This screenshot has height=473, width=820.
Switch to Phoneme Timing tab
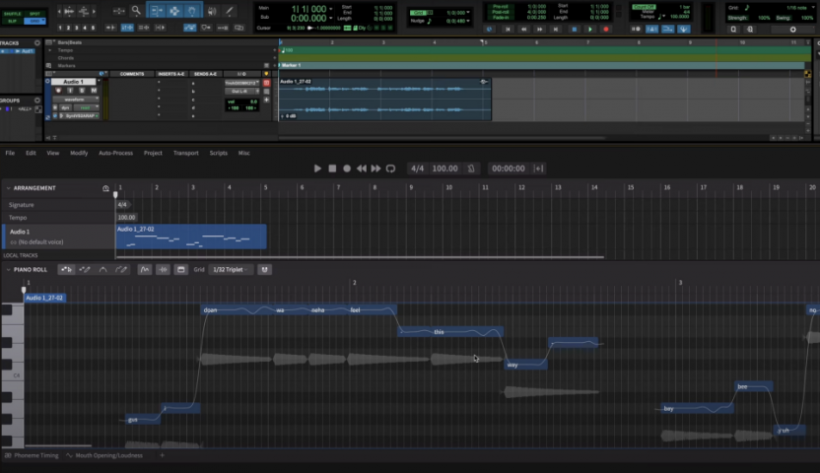pyautogui.click(x=32, y=456)
